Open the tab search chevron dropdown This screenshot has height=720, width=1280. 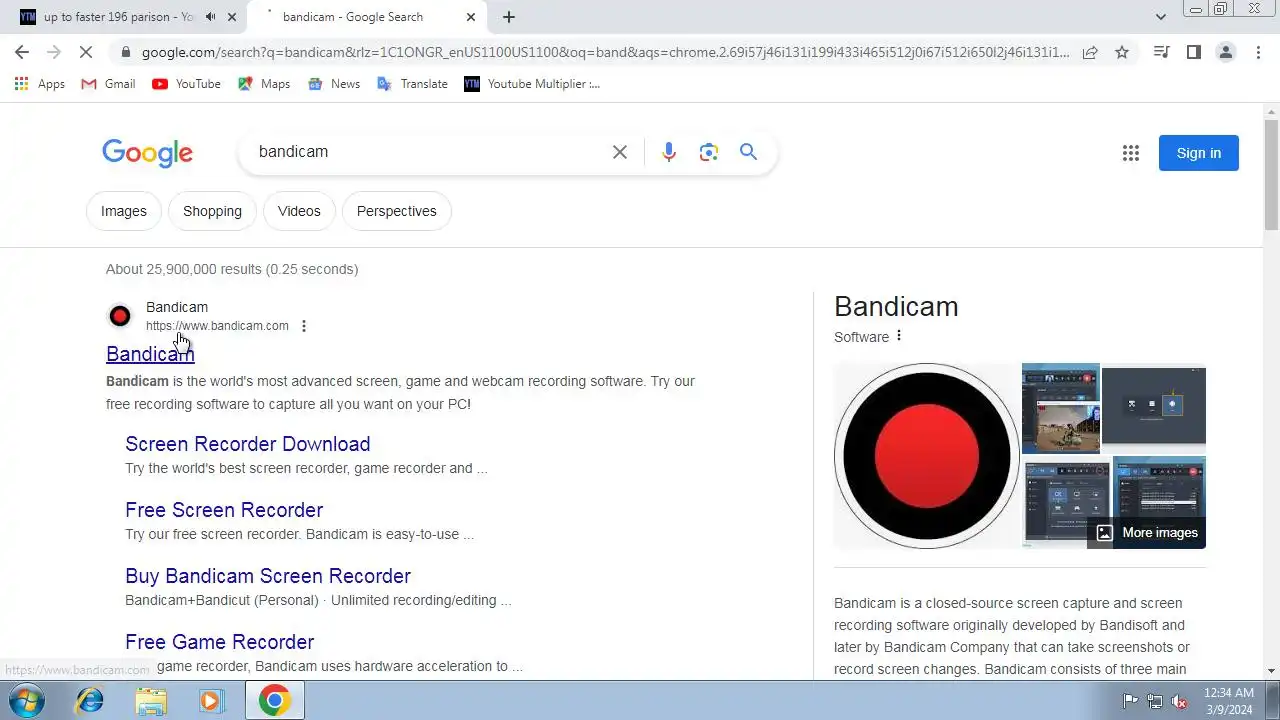pyautogui.click(x=1160, y=17)
